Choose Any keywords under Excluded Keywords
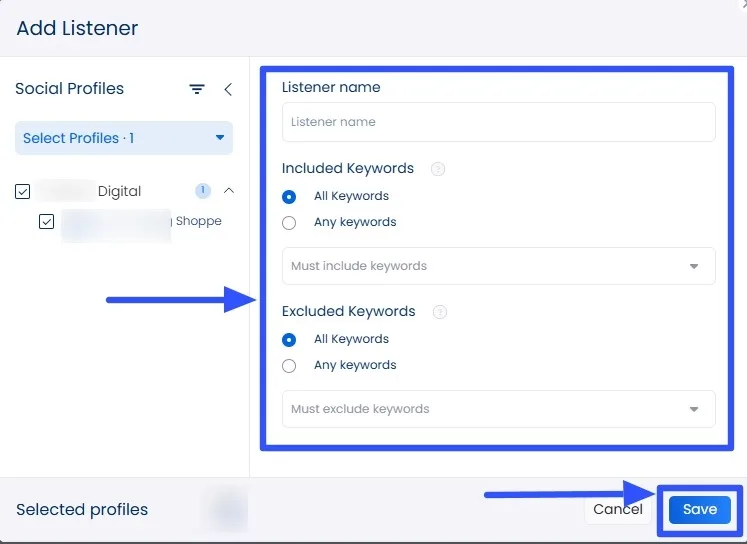This screenshot has width=747, height=544. (x=289, y=365)
